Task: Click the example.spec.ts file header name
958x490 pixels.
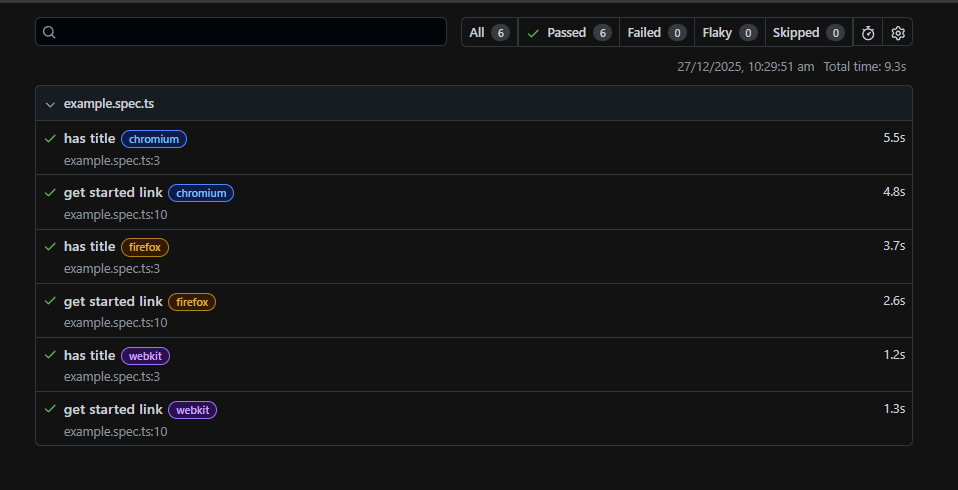Action: click(109, 104)
